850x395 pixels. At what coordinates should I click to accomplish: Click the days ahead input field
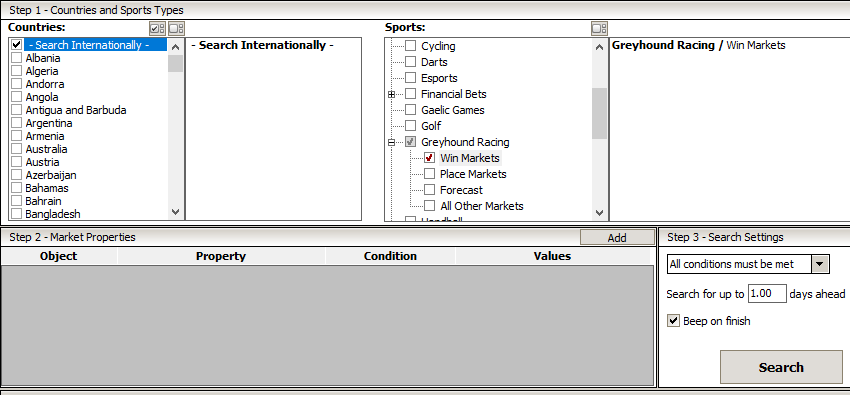pos(767,294)
